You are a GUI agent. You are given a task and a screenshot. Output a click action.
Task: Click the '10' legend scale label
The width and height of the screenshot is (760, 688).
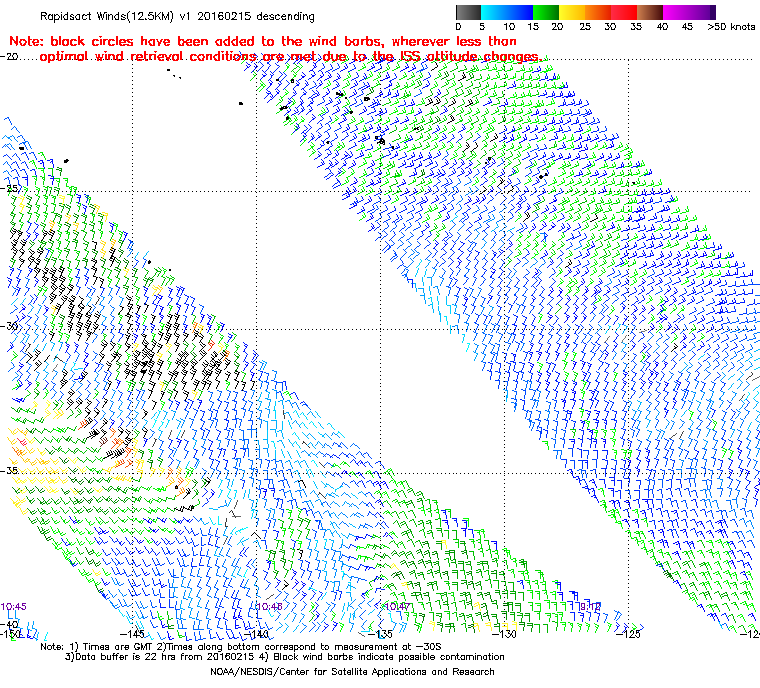click(509, 27)
